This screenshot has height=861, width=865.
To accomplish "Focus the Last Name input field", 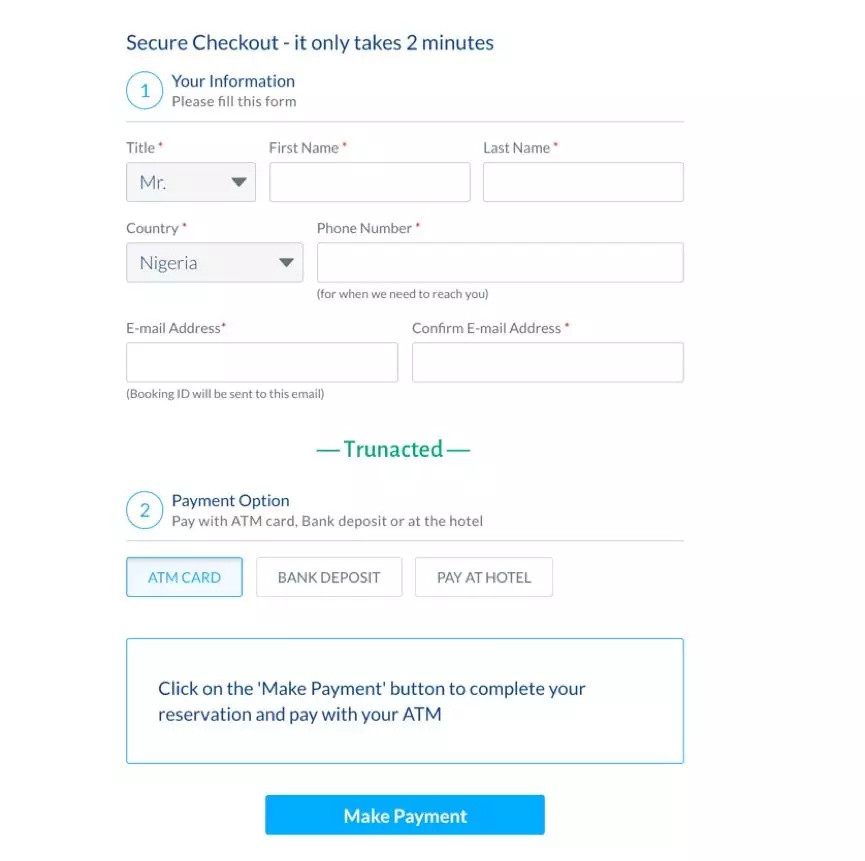I will point(583,182).
